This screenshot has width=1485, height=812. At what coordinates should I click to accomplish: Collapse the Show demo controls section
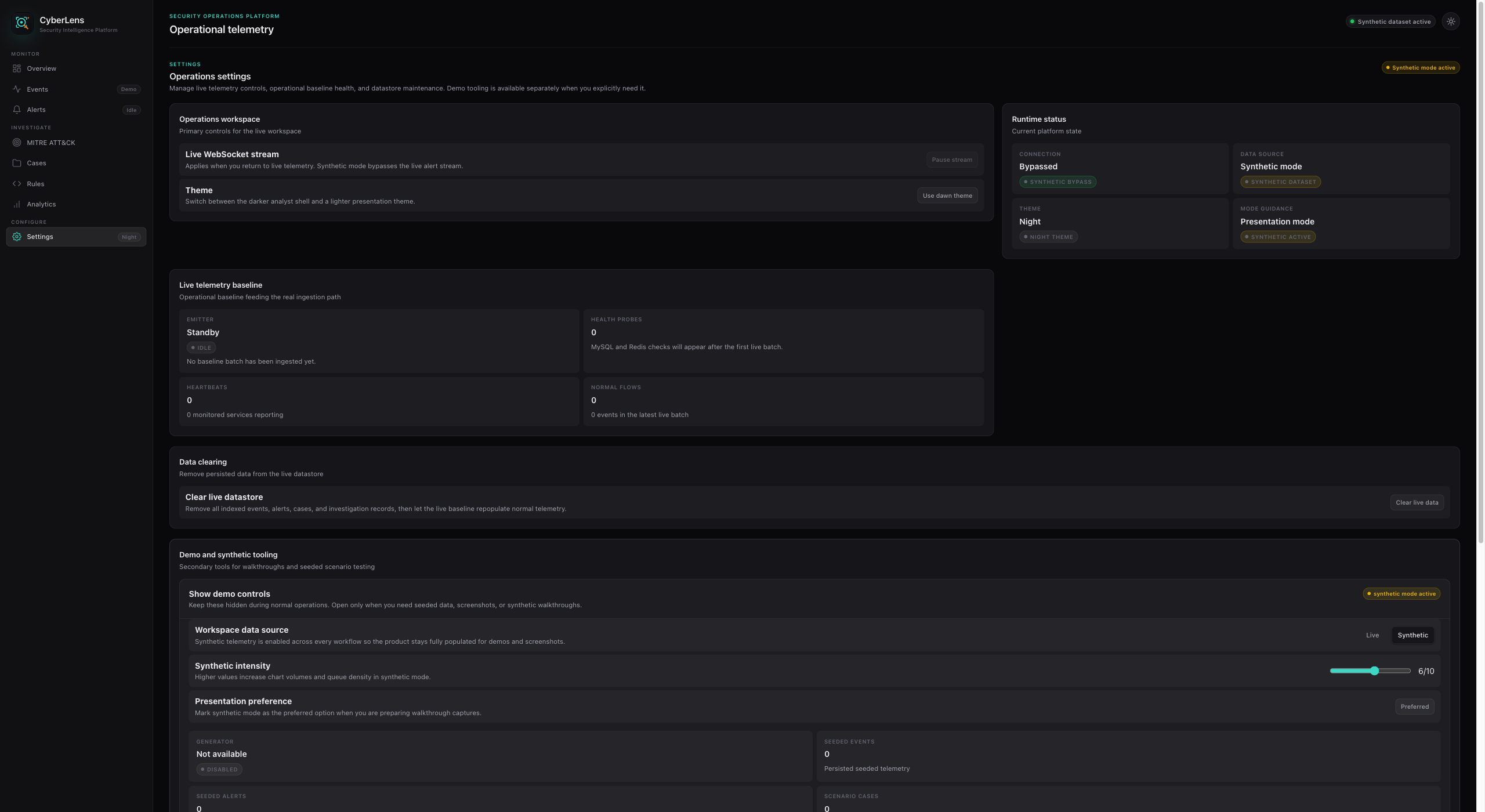[229, 594]
